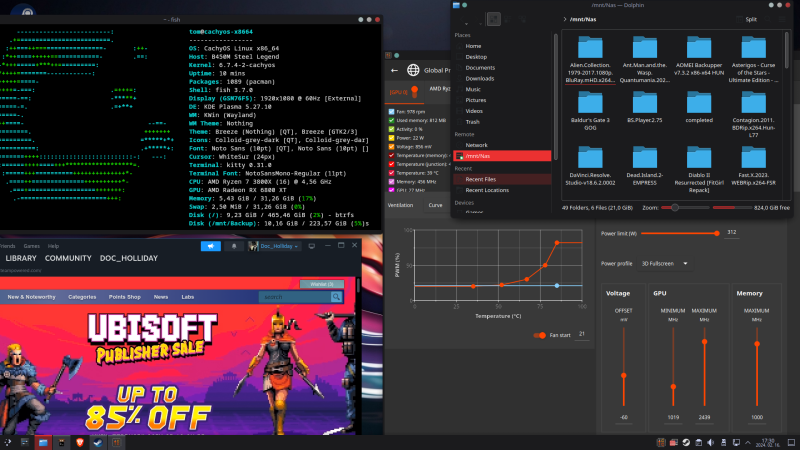
Task: Toggle the Temperature (junction) checkbox
Action: [391, 164]
